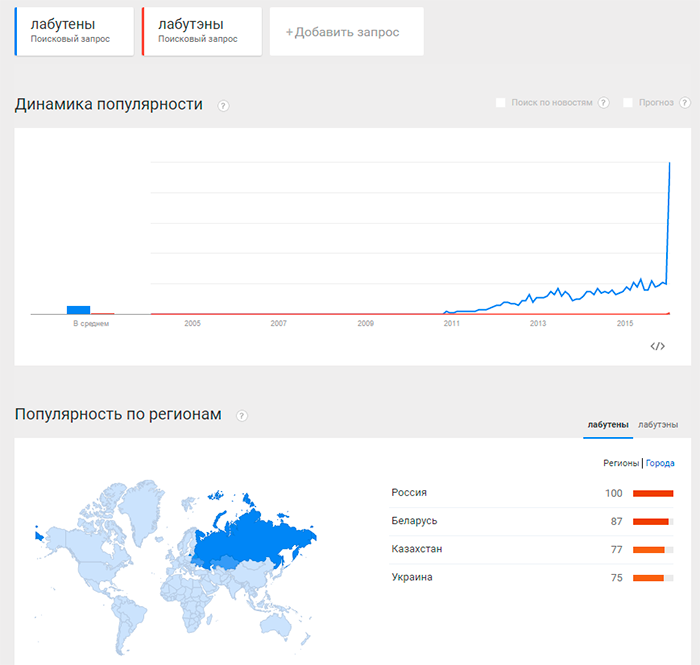The height and width of the screenshot is (665, 700).
Task: Click the blue average bar above В среднем
Action: 78,309
